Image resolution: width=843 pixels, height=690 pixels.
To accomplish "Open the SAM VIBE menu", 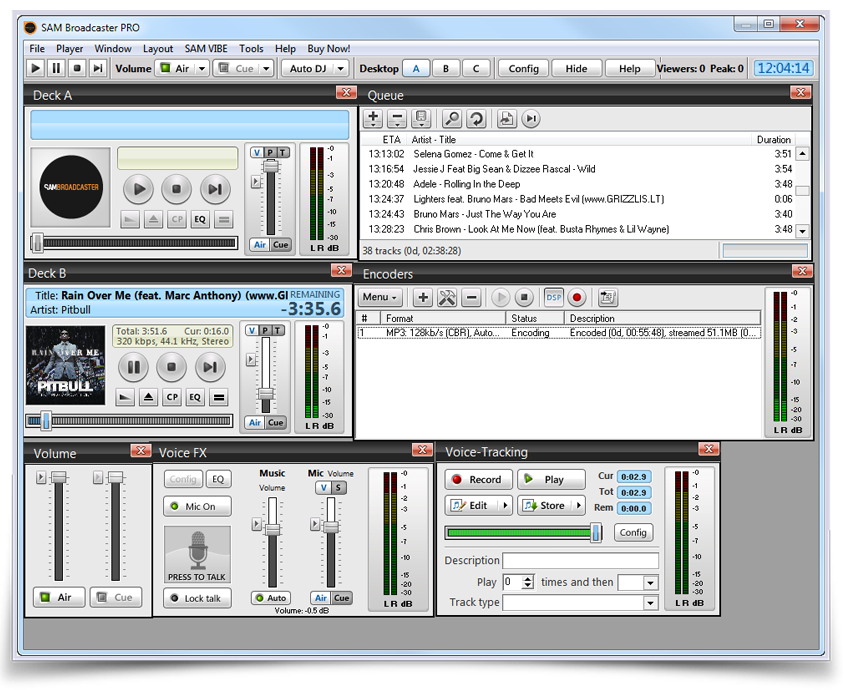I will click(x=207, y=48).
